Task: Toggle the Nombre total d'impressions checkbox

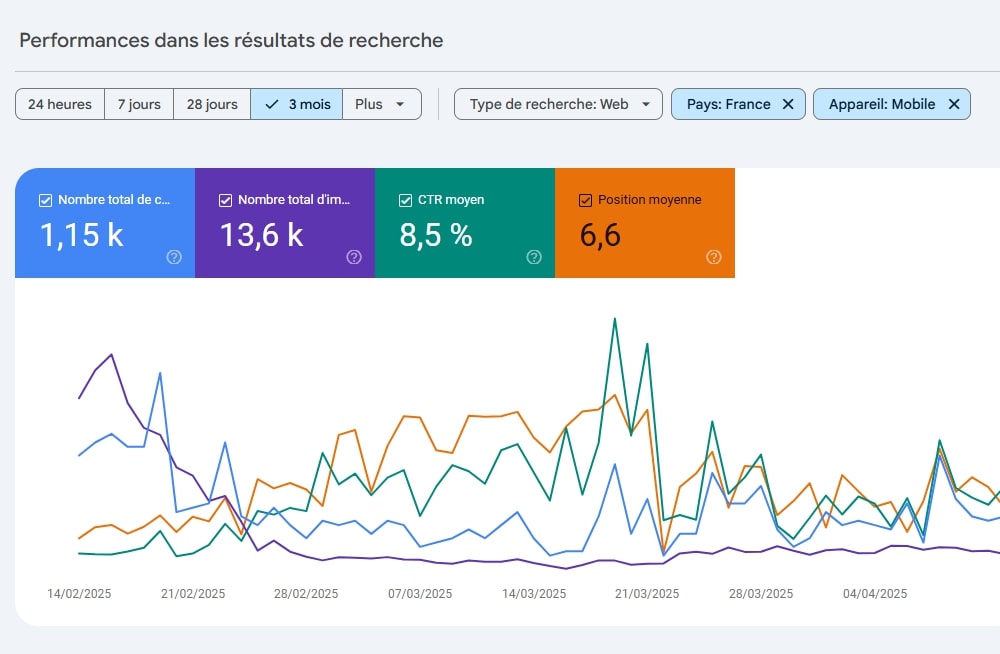Action: coord(225,200)
